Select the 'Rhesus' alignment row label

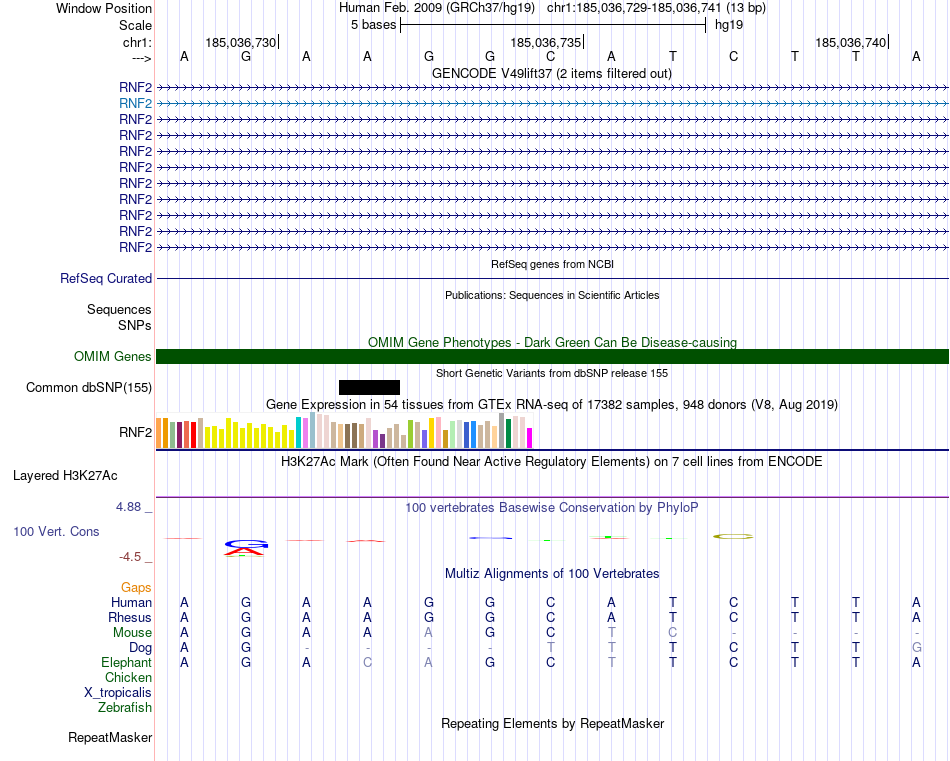(130, 617)
